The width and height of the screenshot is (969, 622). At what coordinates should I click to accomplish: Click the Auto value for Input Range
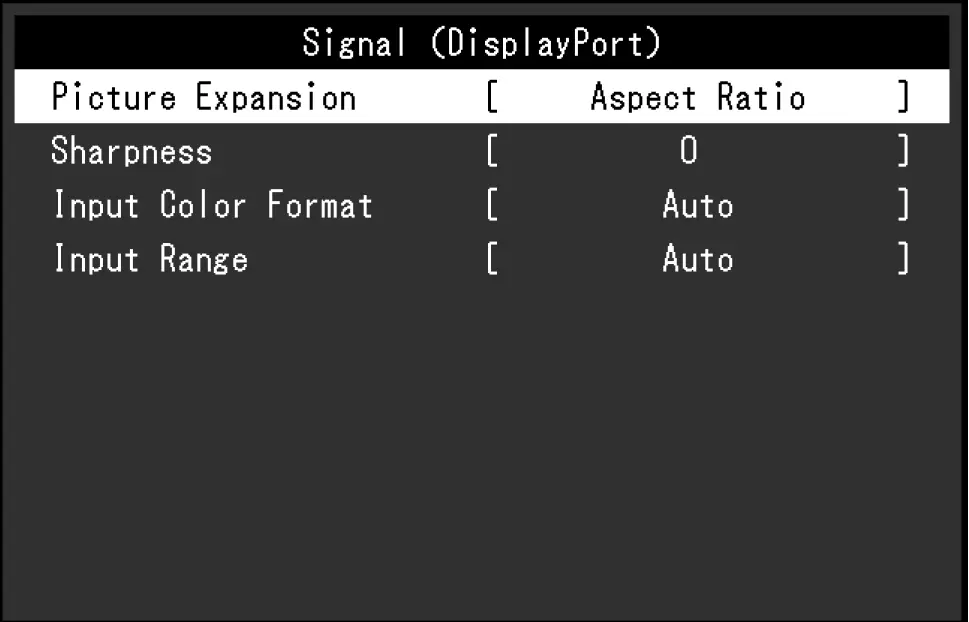697,259
